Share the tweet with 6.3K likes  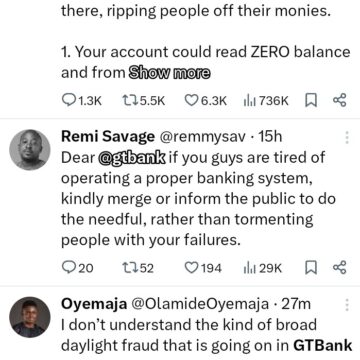coord(340,100)
